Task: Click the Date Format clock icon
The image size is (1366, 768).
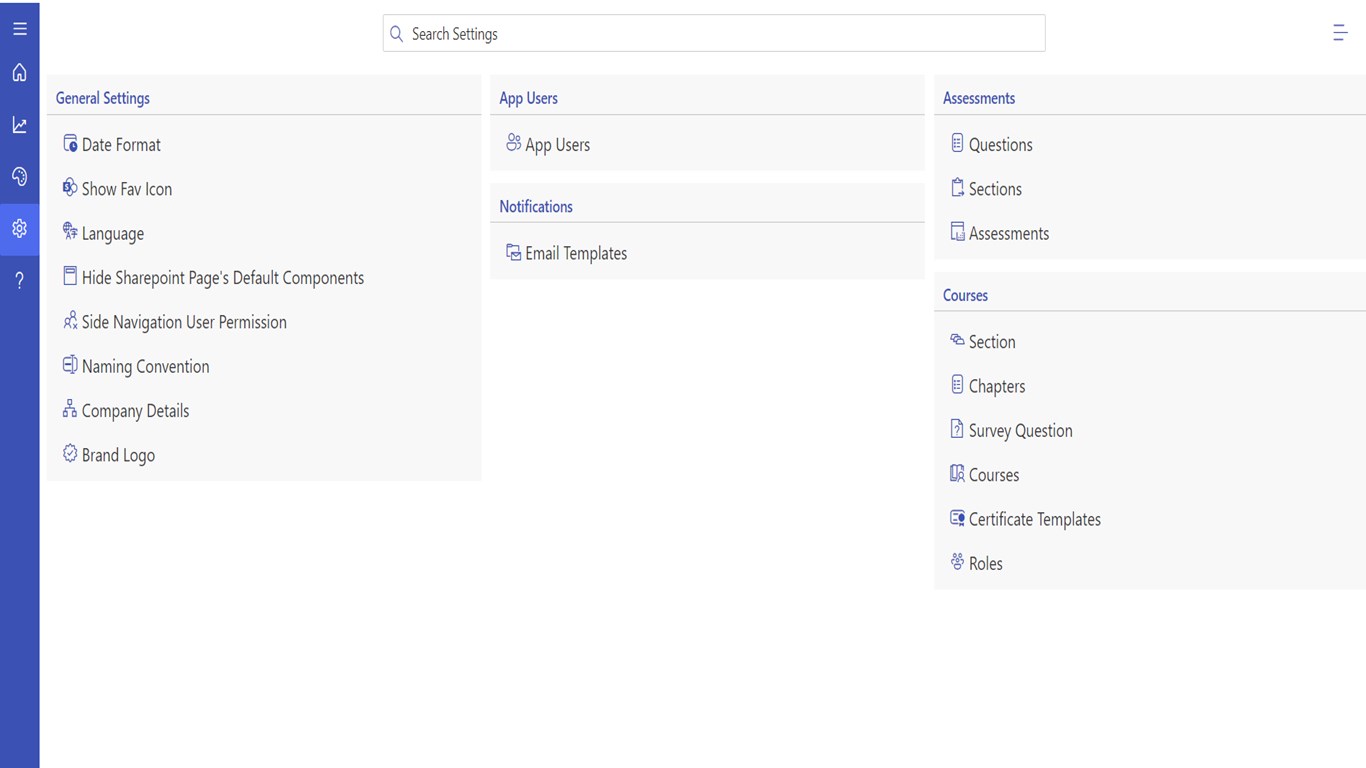Action: tap(70, 144)
